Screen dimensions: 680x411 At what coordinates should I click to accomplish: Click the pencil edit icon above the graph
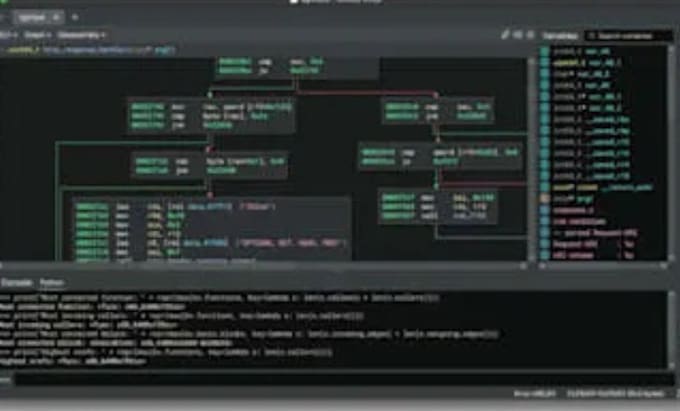505,35
